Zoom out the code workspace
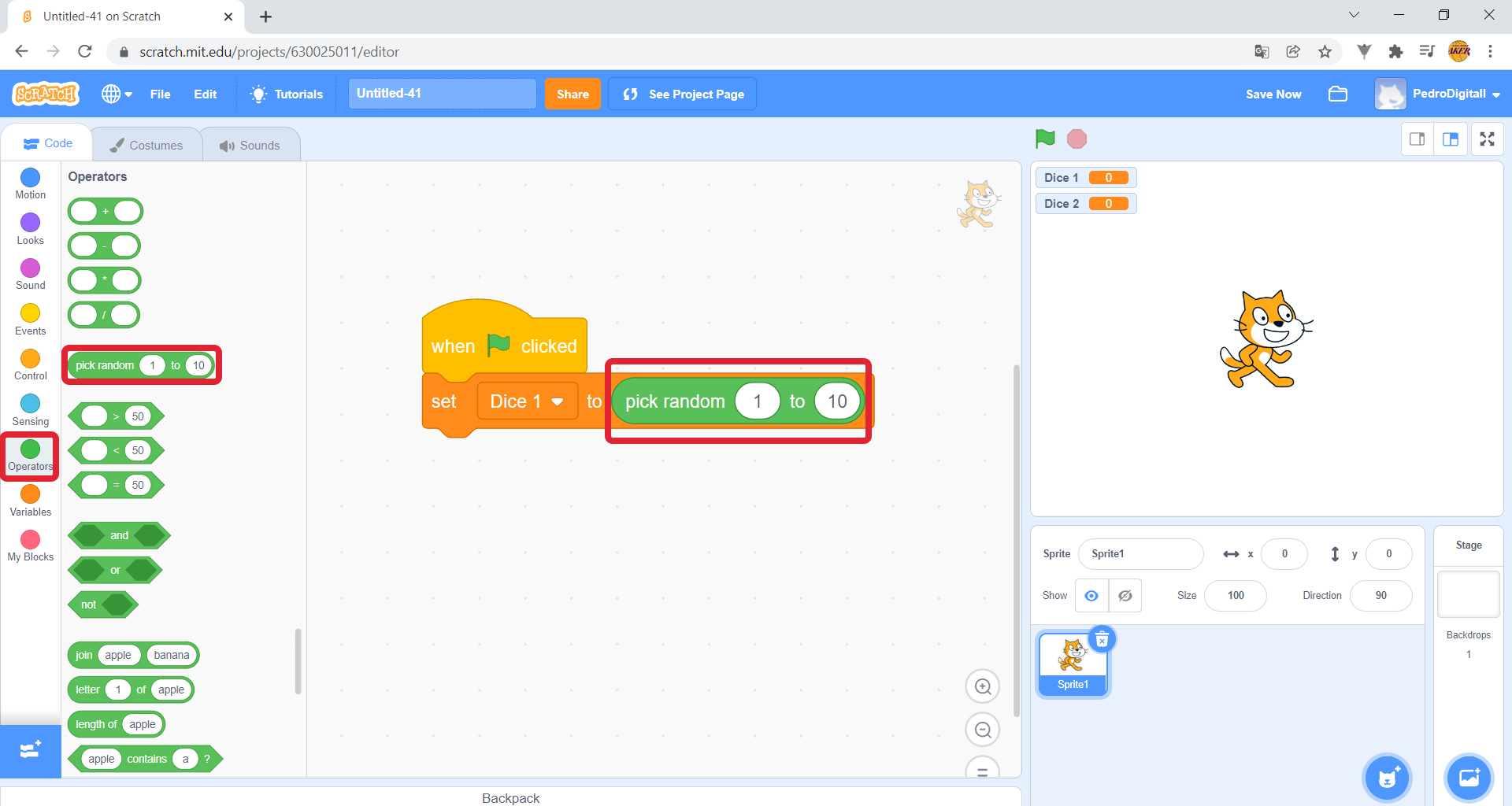Image resolution: width=1512 pixels, height=806 pixels. click(983, 730)
